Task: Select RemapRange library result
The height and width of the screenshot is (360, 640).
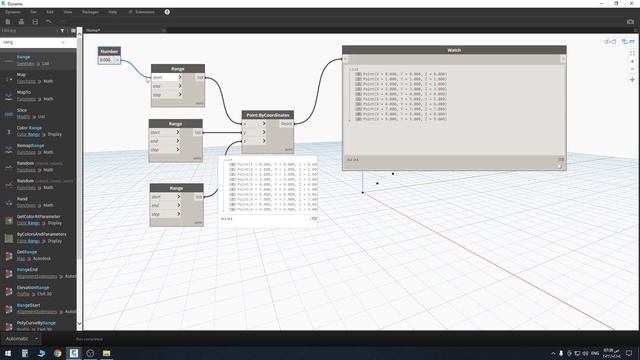Action: (x=38, y=149)
